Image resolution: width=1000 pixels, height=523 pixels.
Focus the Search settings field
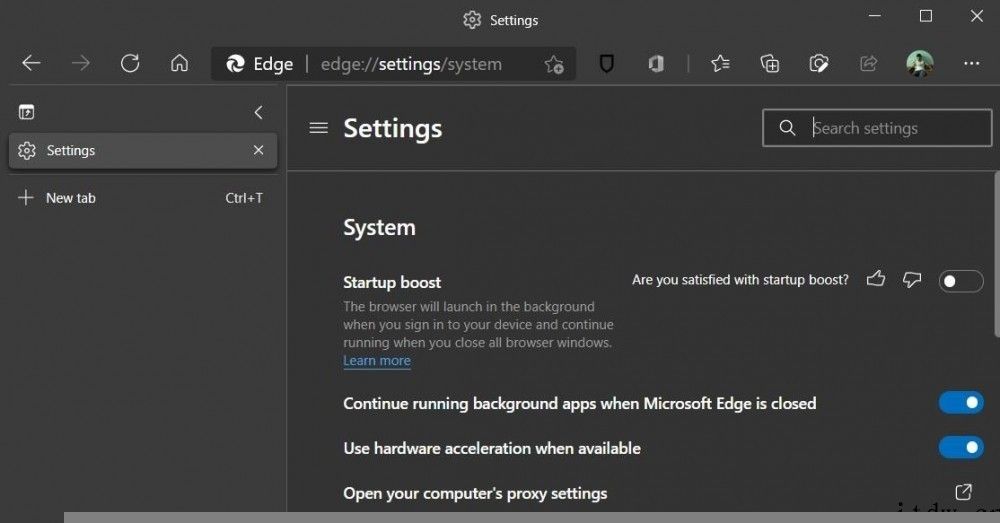pos(877,128)
